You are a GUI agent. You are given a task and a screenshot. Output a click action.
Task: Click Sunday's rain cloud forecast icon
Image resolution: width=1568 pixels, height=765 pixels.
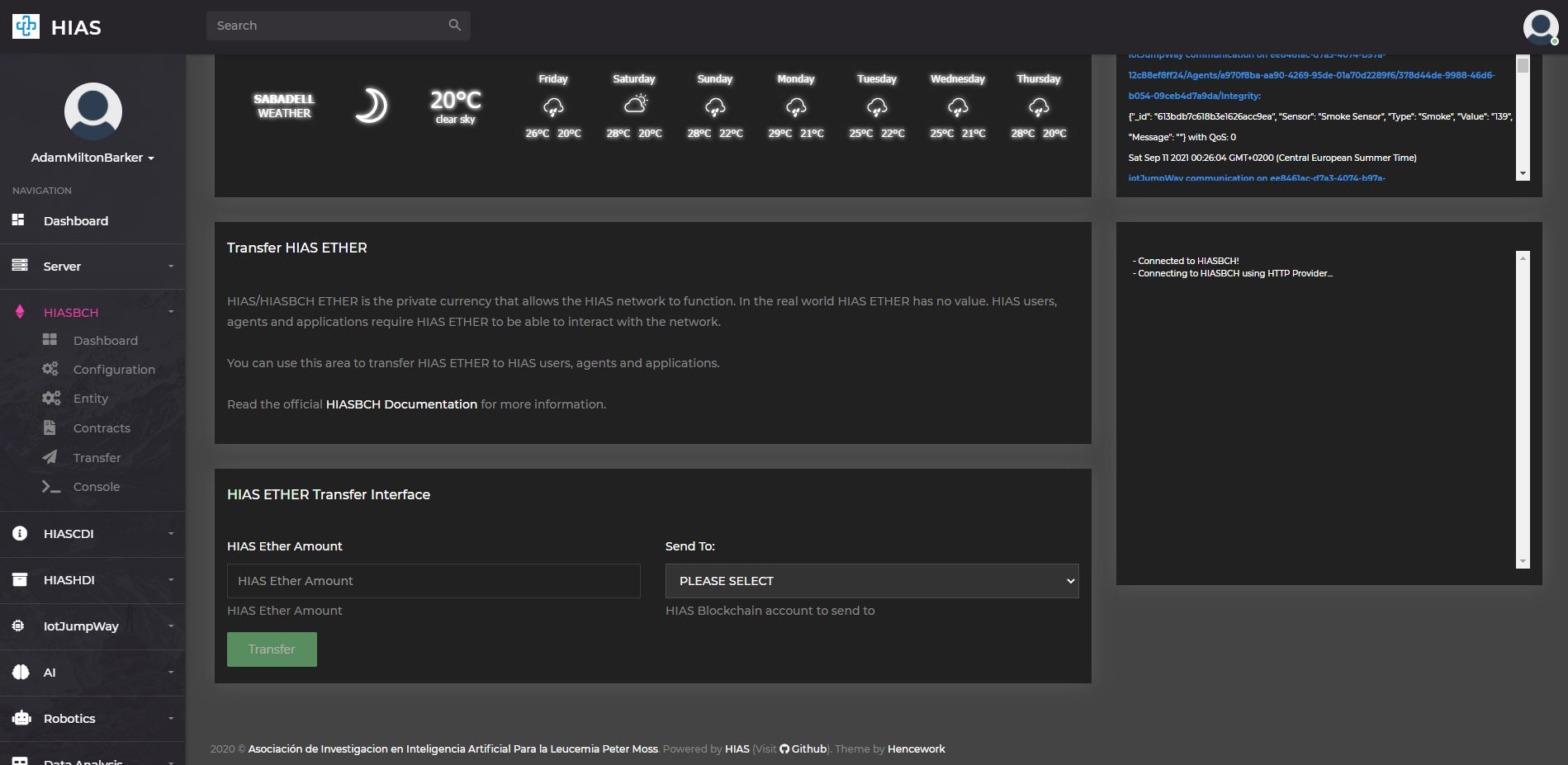pos(715,106)
